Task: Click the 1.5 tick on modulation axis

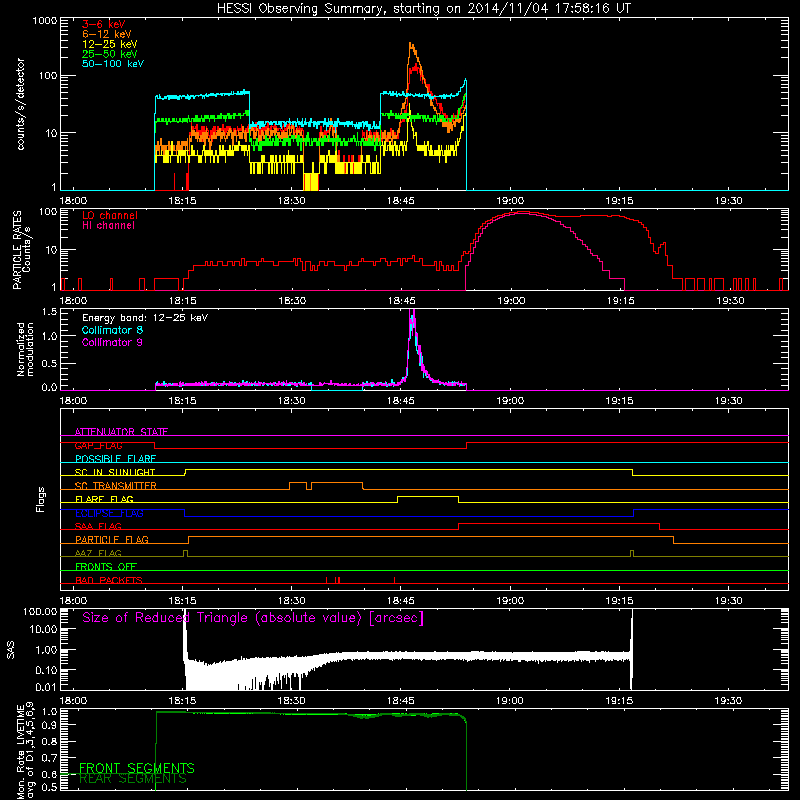Action: 49,312
